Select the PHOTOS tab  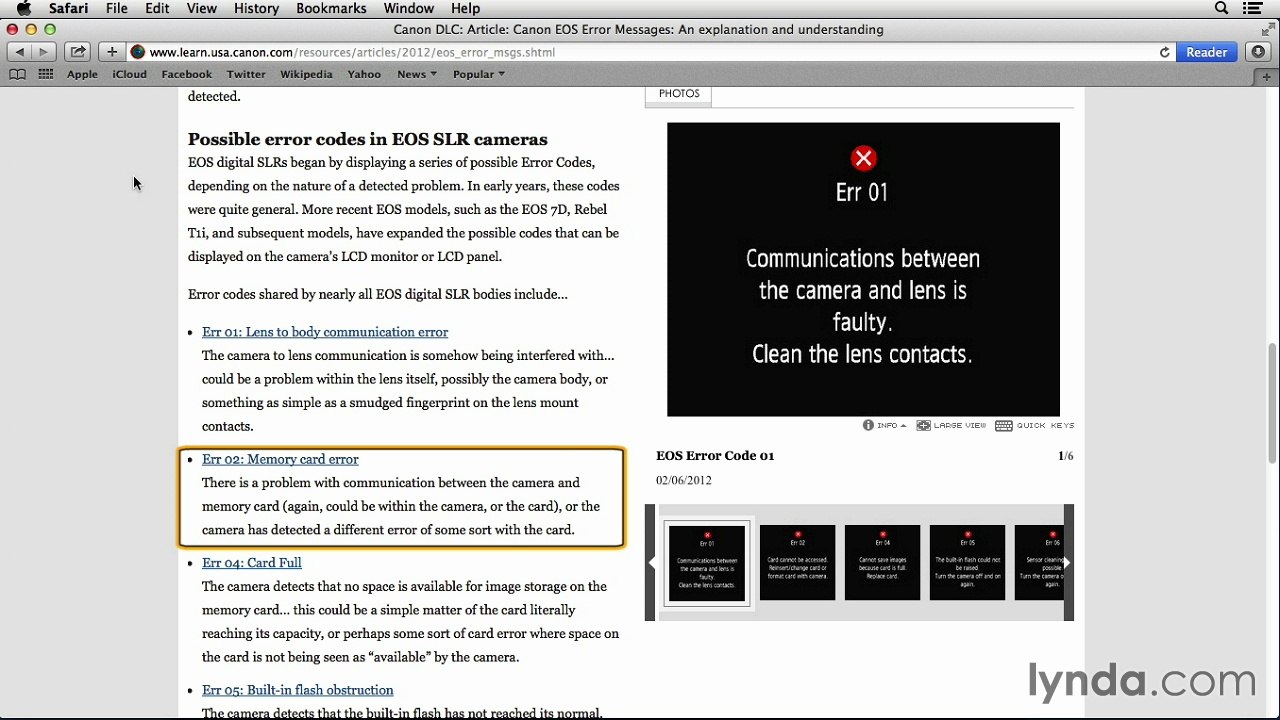[x=679, y=94]
